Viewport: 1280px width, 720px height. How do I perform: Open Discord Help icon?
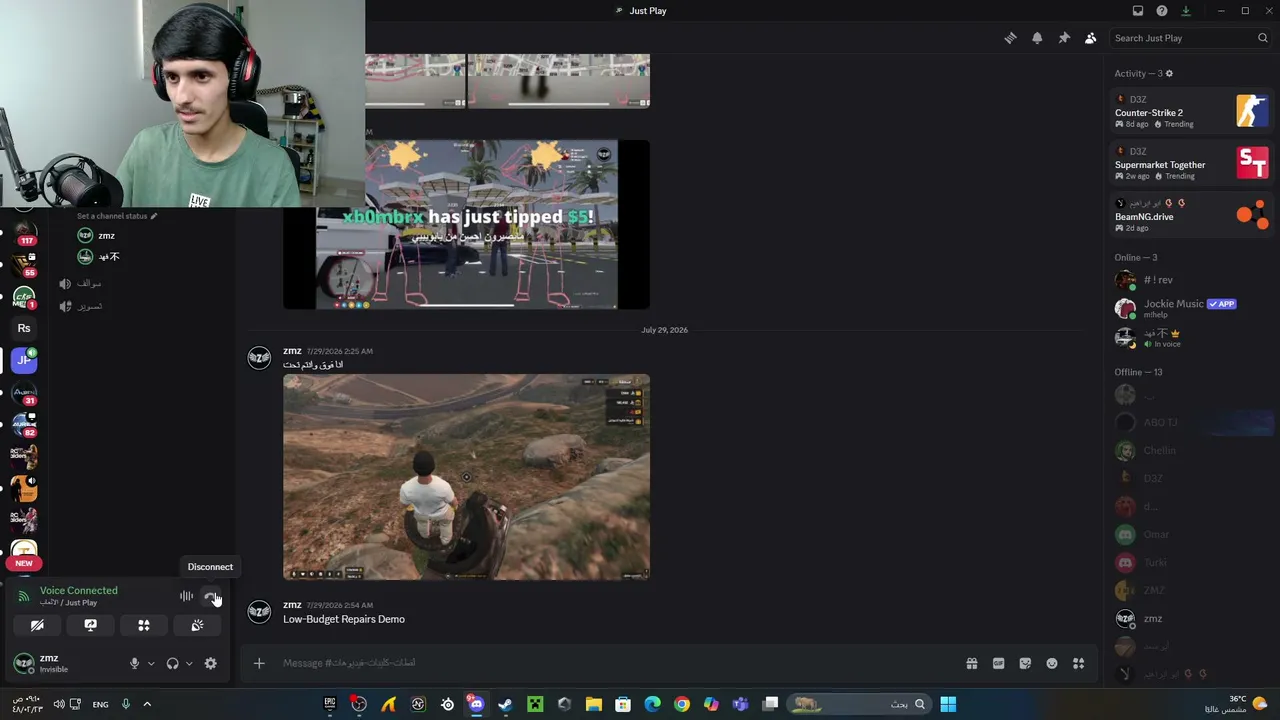[x=1162, y=11]
